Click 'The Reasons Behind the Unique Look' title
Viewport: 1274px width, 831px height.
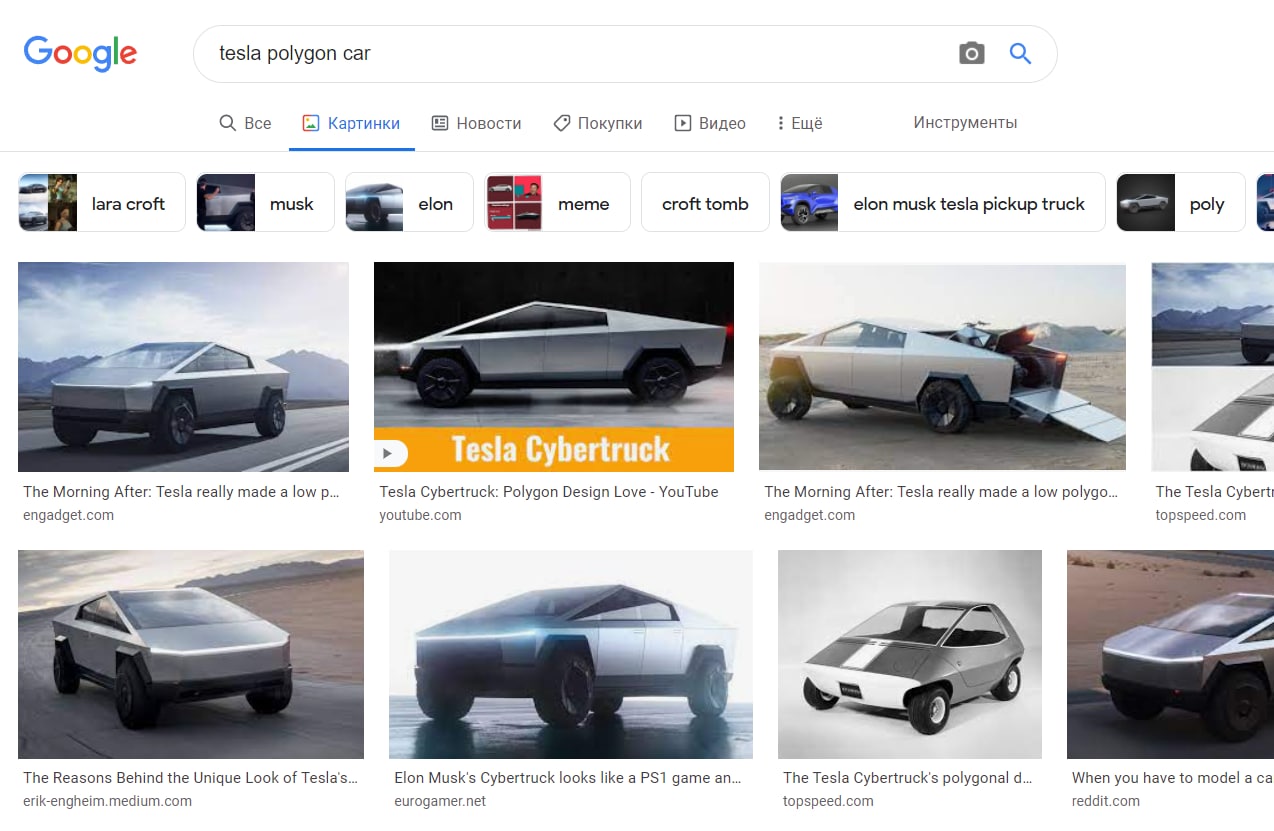(x=190, y=778)
